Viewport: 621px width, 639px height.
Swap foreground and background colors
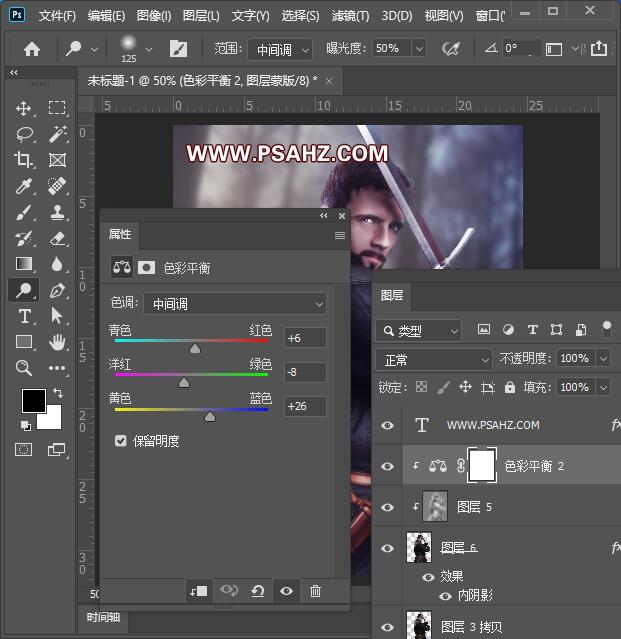coord(58,392)
